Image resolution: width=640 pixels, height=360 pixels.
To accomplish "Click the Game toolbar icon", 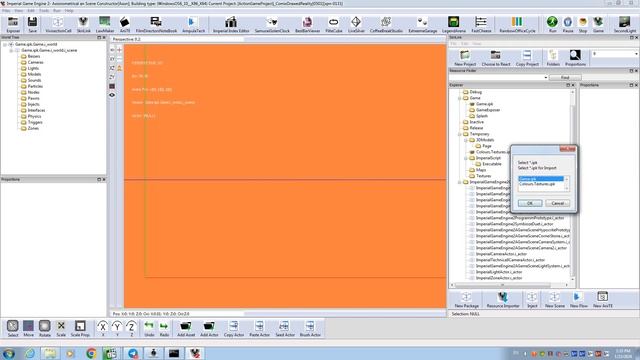I will pyautogui.click(x=598, y=24).
